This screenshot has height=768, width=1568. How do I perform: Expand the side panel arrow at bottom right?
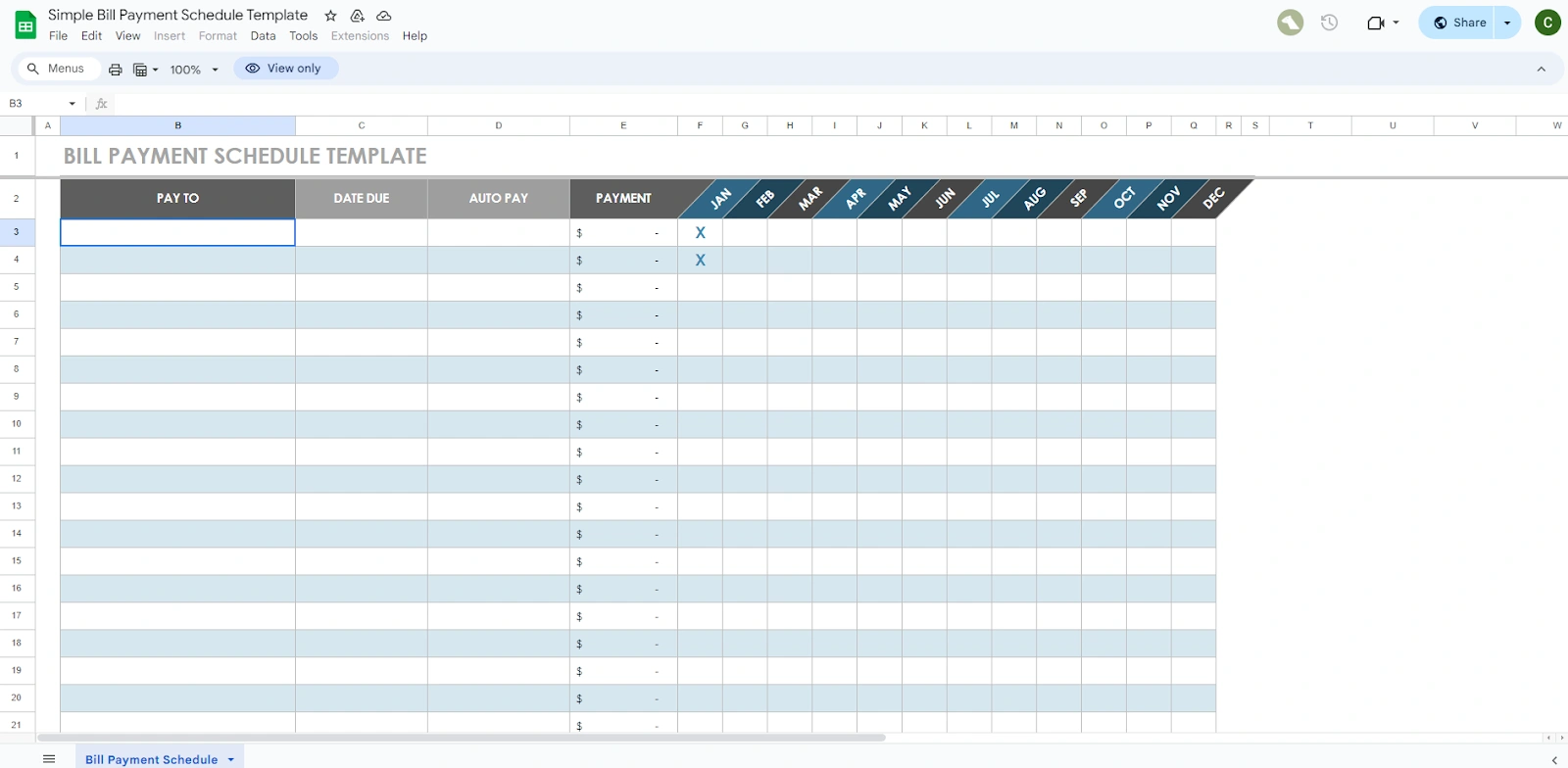[1554, 760]
